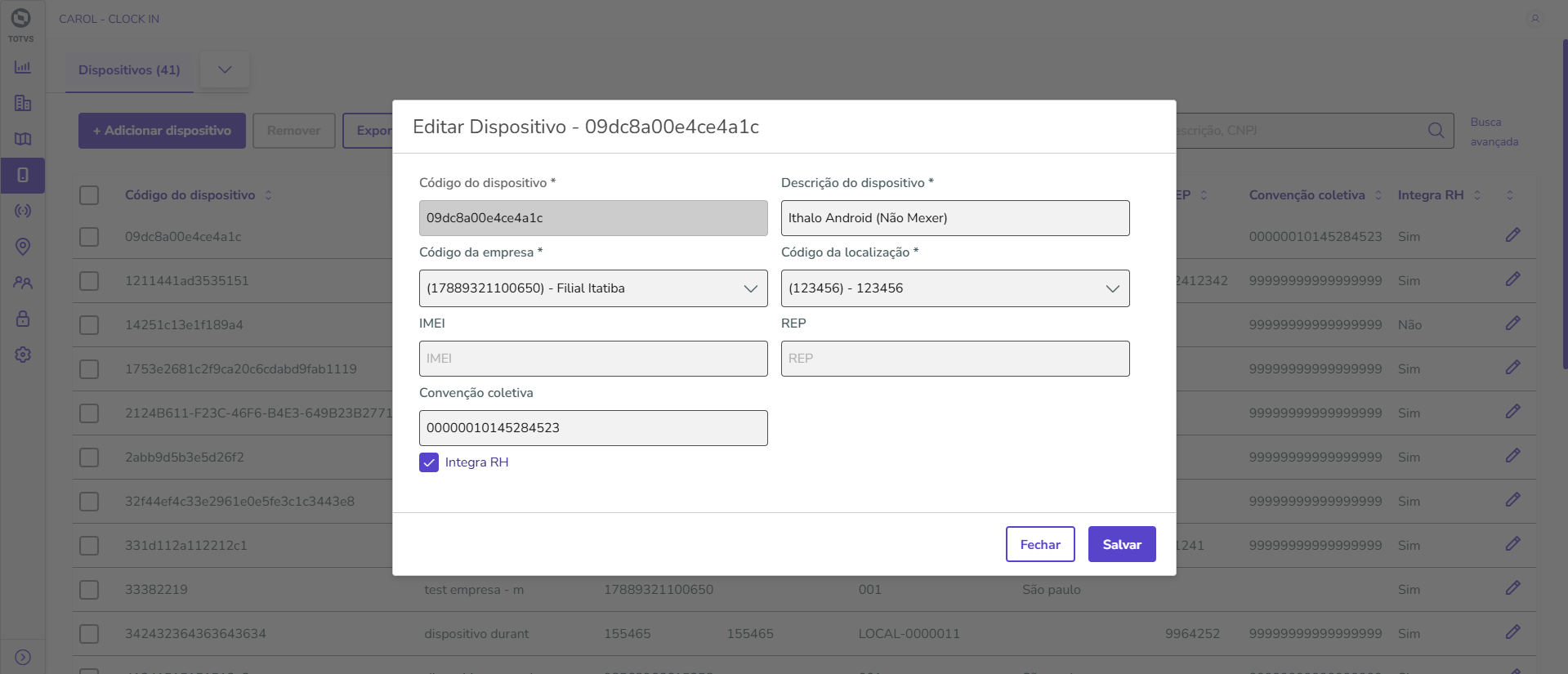The height and width of the screenshot is (674, 1568).
Task: Click the pencil edit icon for 33382219
Action: [x=1512, y=588]
